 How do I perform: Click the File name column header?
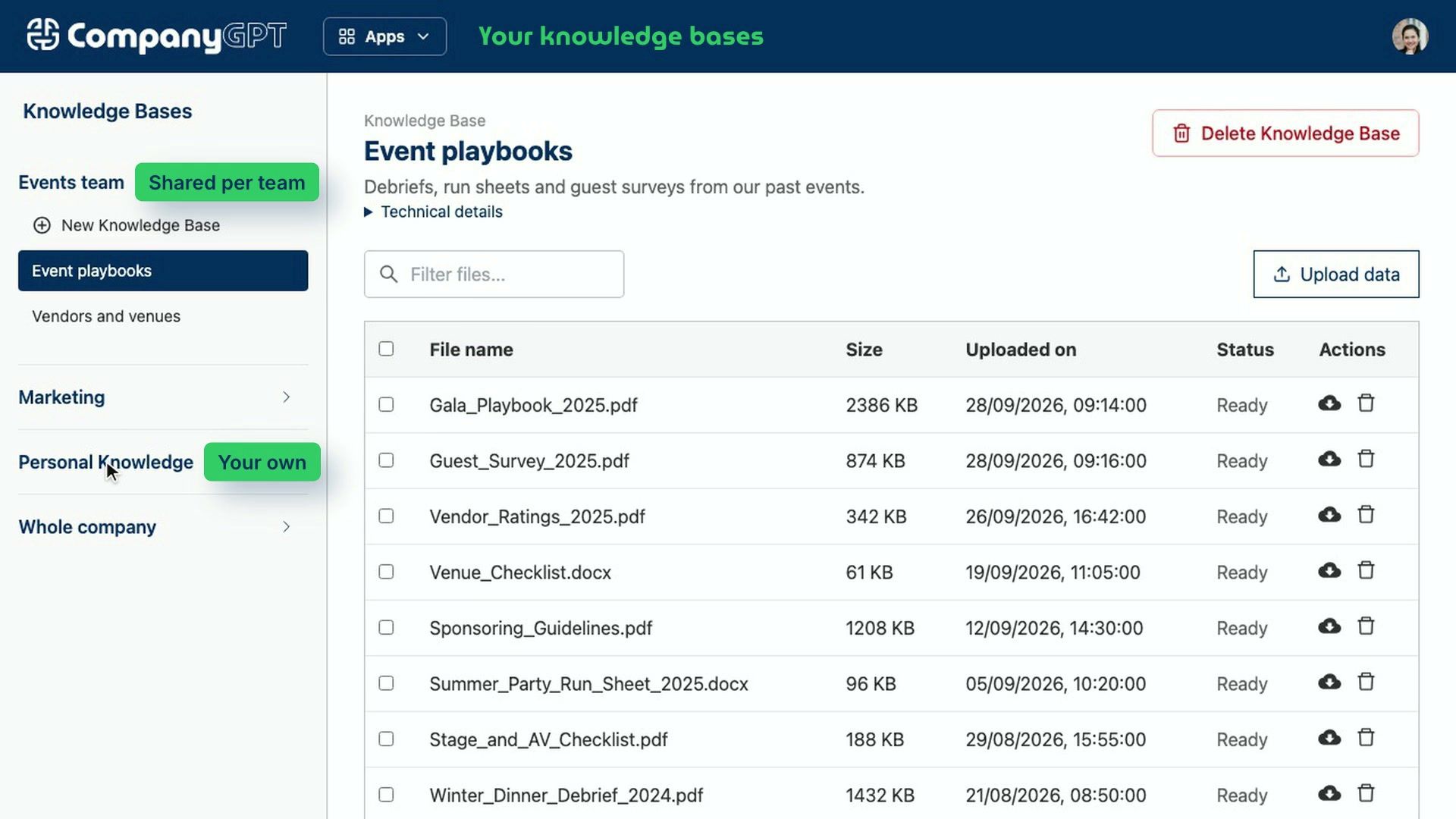pyautogui.click(x=471, y=350)
